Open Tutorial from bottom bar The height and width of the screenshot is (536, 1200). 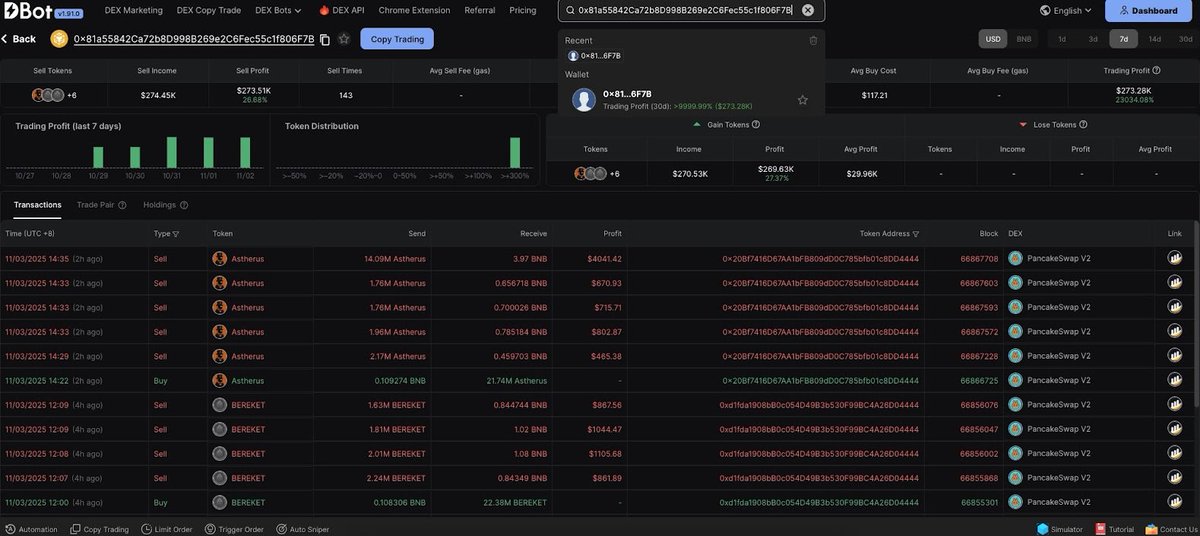[x=1114, y=529]
